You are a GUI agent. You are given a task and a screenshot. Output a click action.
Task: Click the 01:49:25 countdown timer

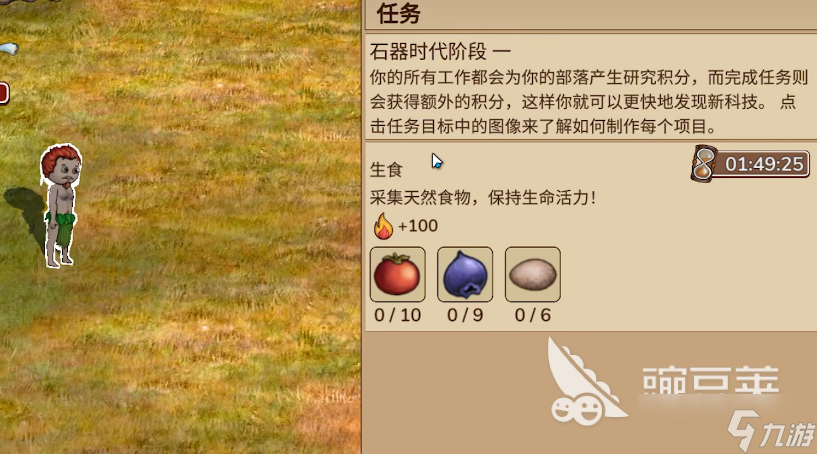[764, 164]
